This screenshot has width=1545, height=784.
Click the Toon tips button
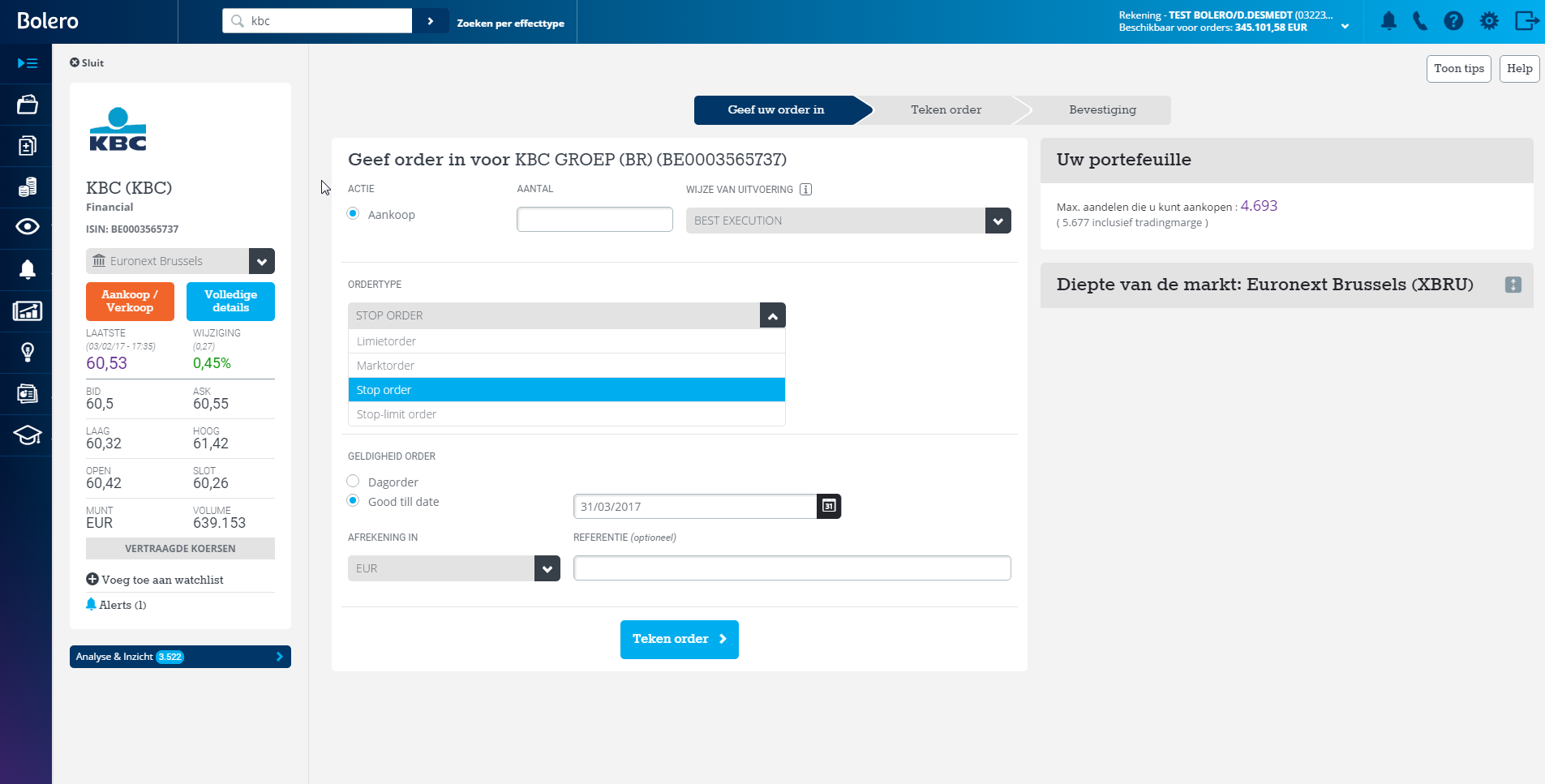1458,69
